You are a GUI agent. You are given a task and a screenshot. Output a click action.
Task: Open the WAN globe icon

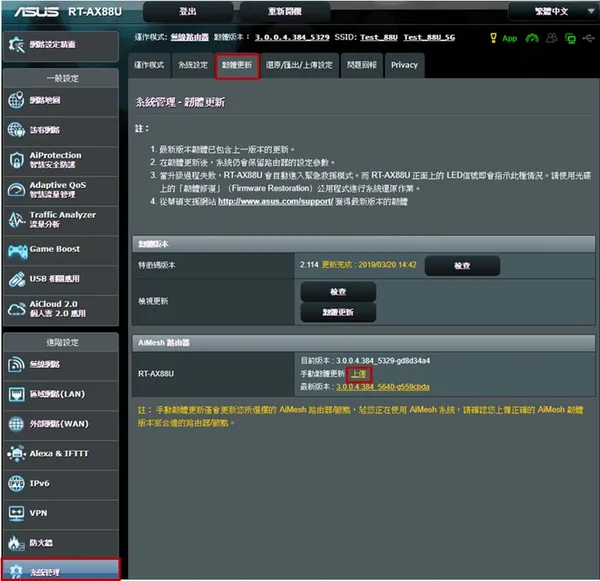point(16,424)
